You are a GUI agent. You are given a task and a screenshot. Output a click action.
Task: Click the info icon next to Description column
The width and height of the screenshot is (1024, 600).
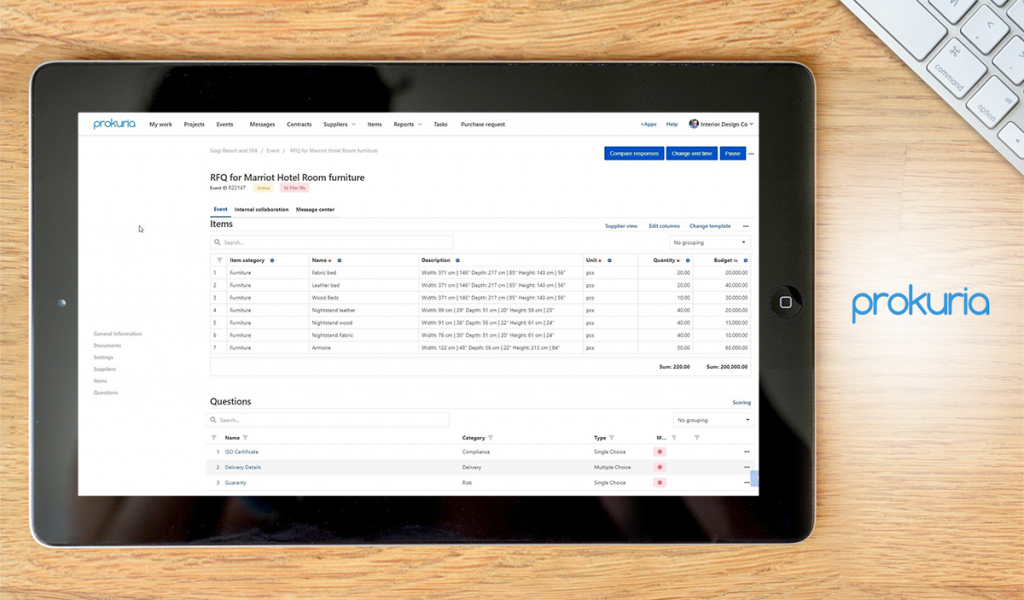tap(458, 260)
